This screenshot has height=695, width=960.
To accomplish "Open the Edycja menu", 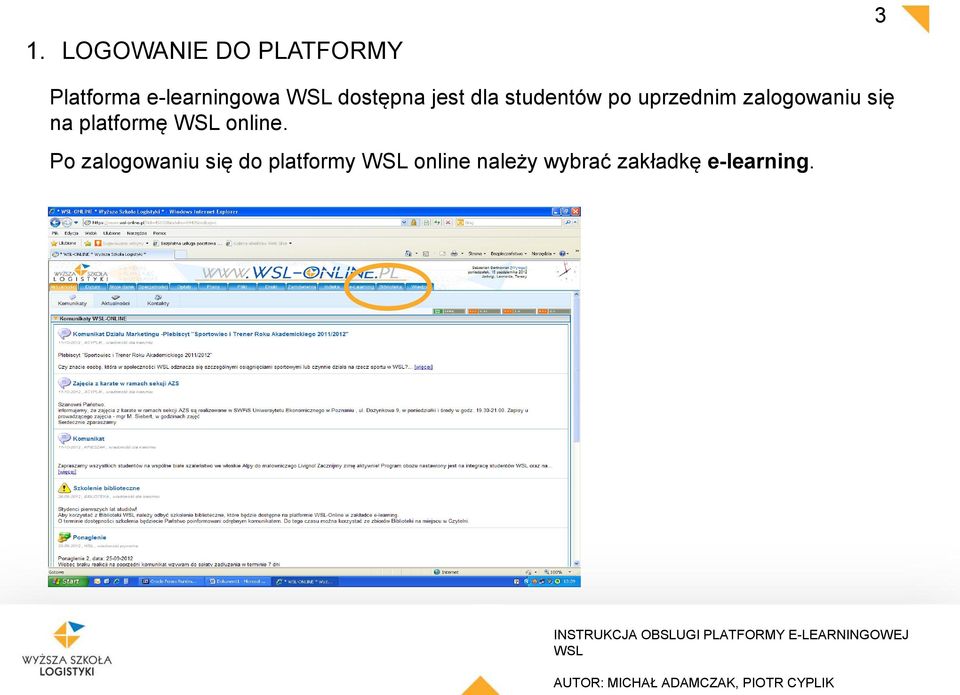I will 72,233.
